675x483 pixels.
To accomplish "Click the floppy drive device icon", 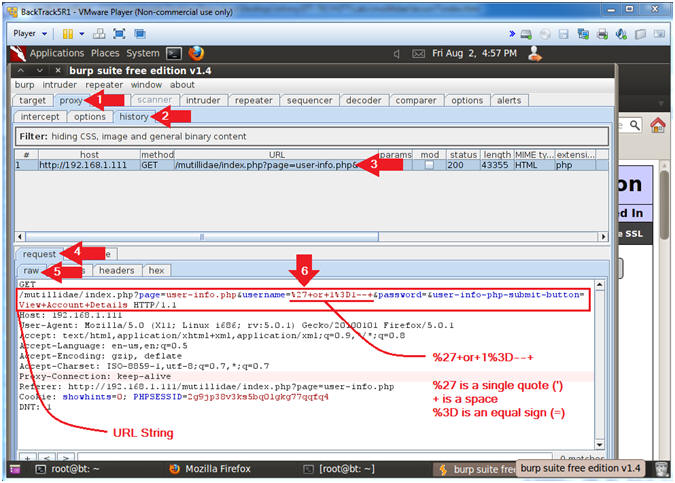I will (x=564, y=34).
